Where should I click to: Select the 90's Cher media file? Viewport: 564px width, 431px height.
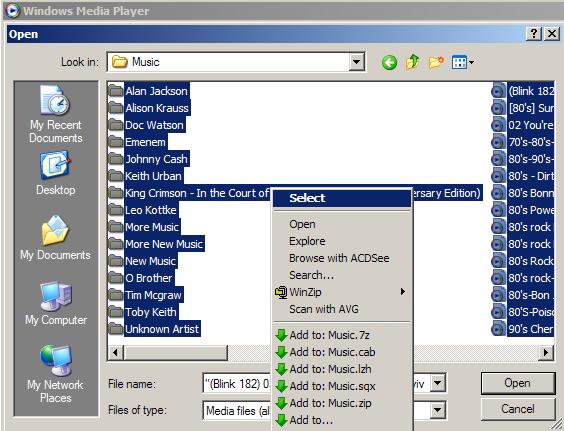(x=523, y=328)
